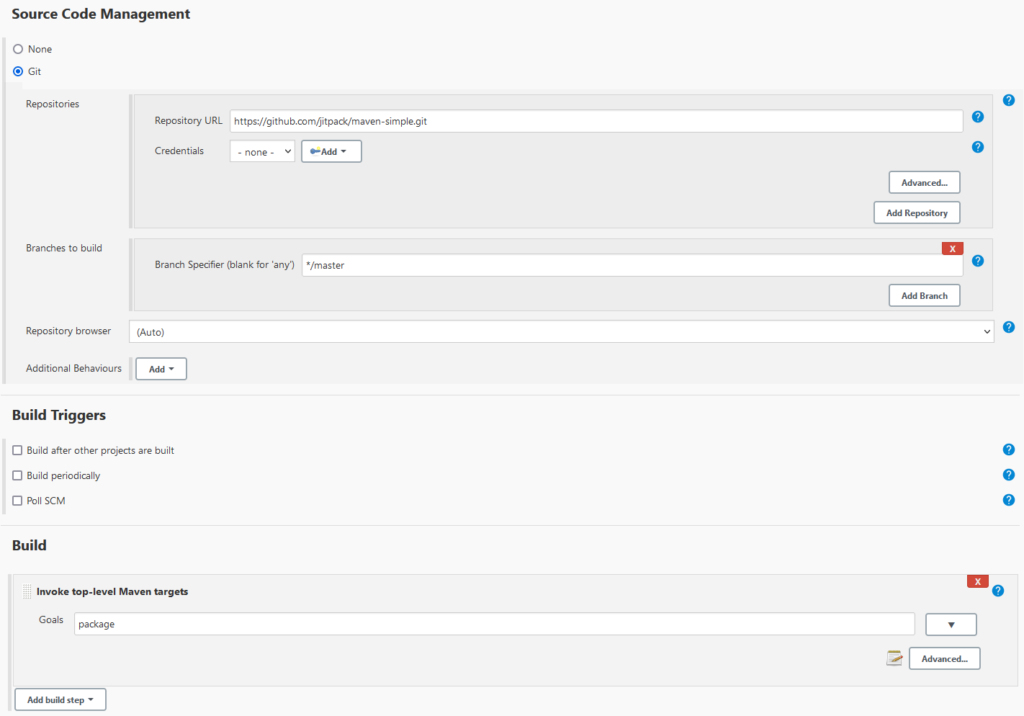The height and width of the screenshot is (716, 1024).
Task: Enable Build after other projects are built
Action: [x=17, y=451]
